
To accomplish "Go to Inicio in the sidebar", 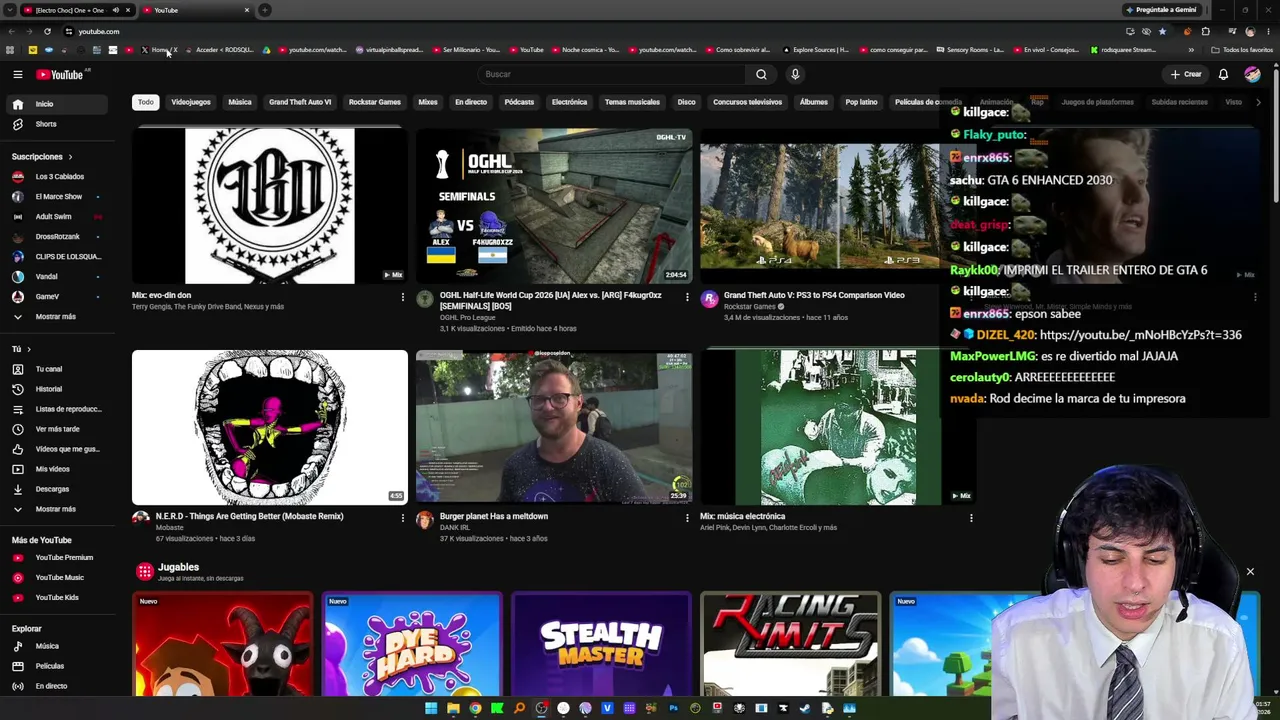I will tap(57, 104).
